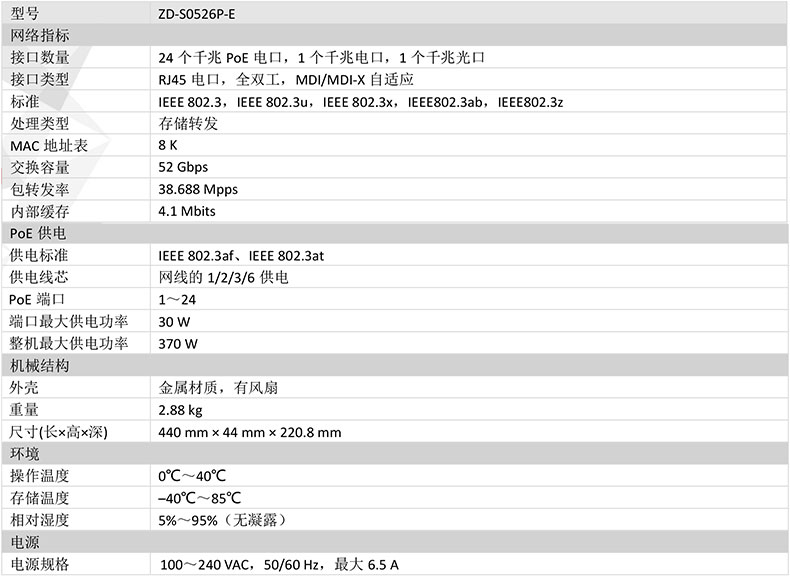The height and width of the screenshot is (577, 790).
Task: Click the 370 W total power value
Action: pos(178,344)
